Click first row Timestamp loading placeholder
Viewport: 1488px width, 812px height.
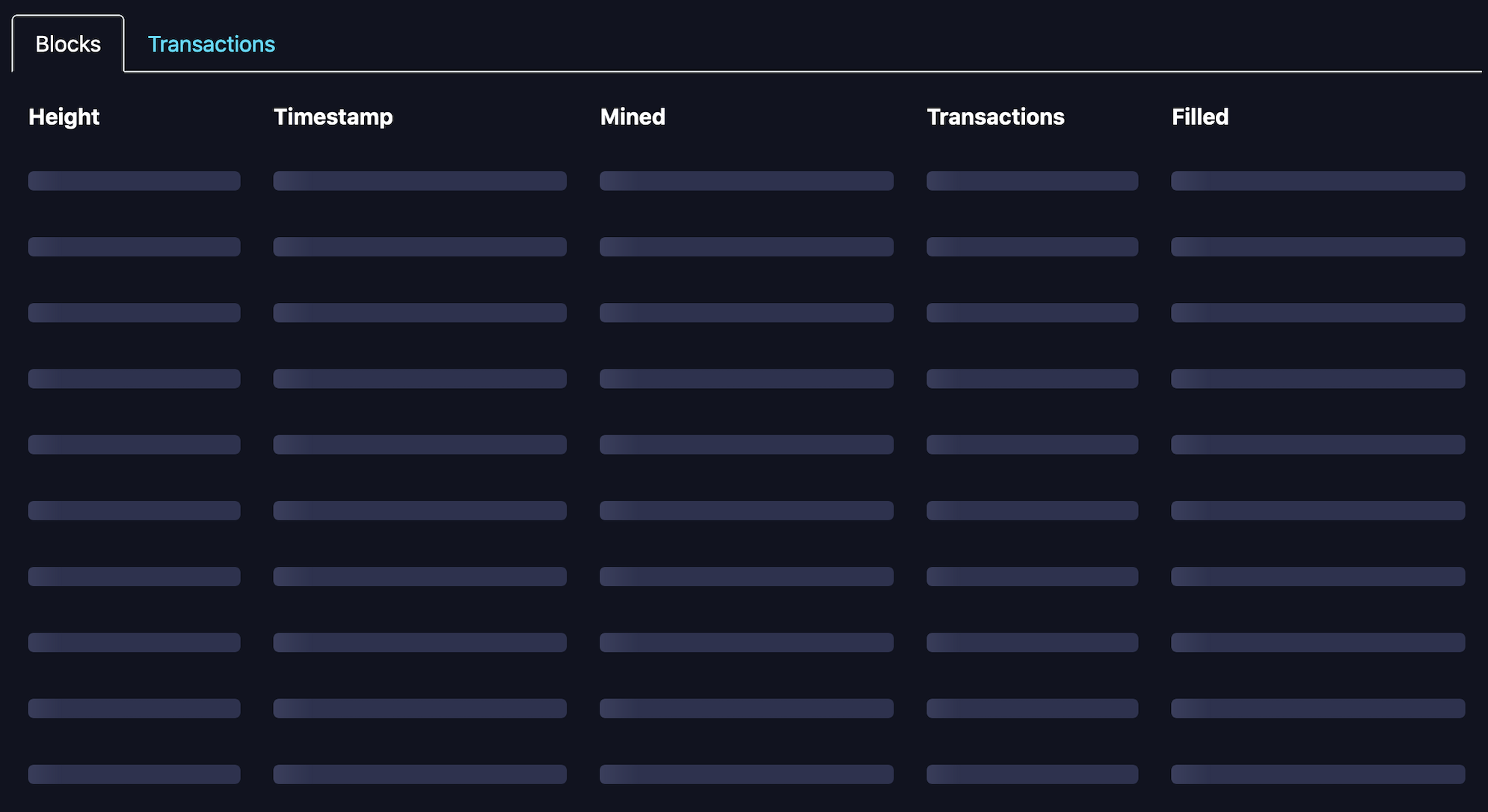(x=419, y=181)
